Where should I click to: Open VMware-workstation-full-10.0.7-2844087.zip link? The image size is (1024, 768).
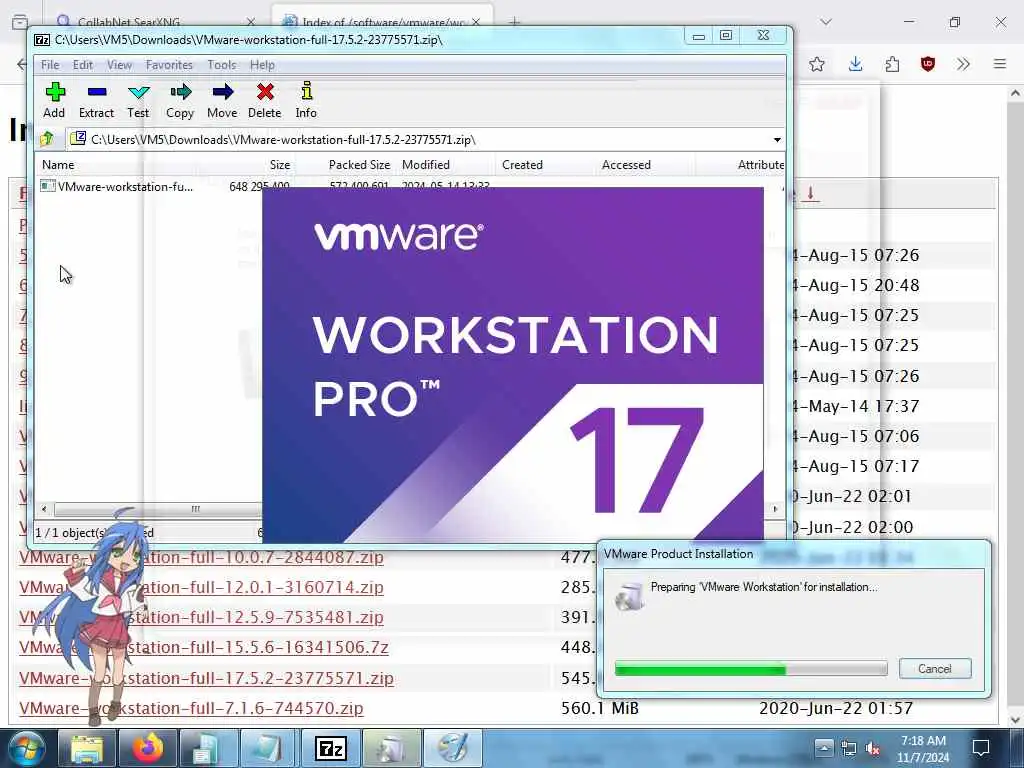pyautogui.click(x=201, y=557)
